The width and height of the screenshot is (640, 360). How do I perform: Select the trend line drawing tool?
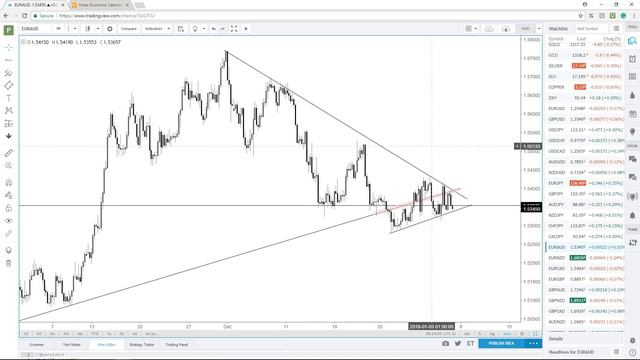click(x=9, y=60)
